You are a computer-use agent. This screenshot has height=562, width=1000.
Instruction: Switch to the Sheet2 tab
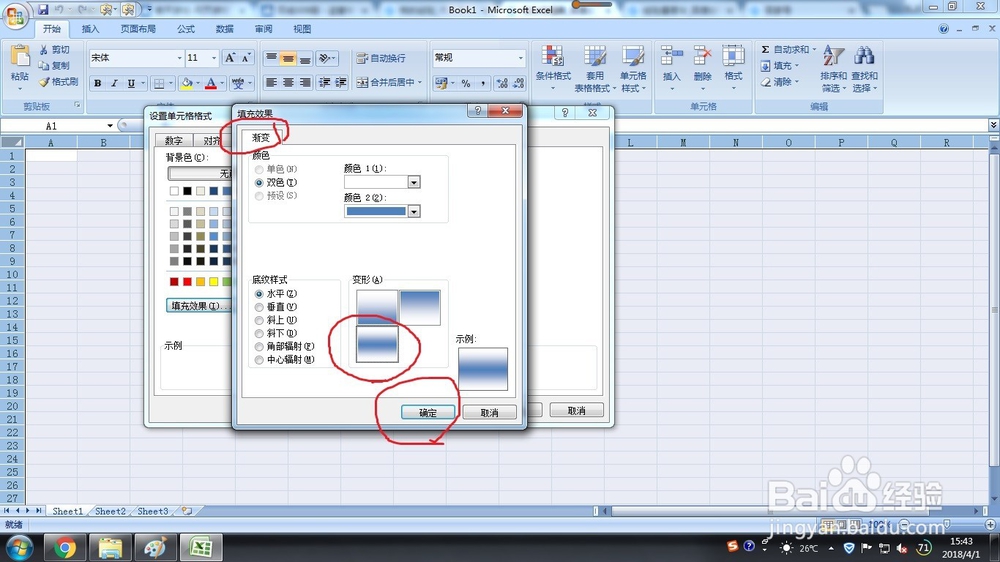click(110, 511)
